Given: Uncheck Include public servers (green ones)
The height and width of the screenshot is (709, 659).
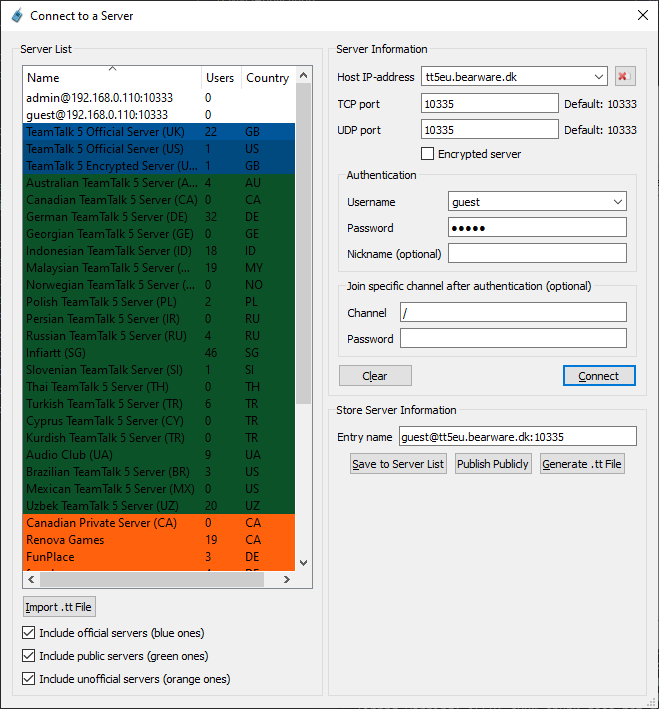Looking at the screenshot, I should click(28, 656).
